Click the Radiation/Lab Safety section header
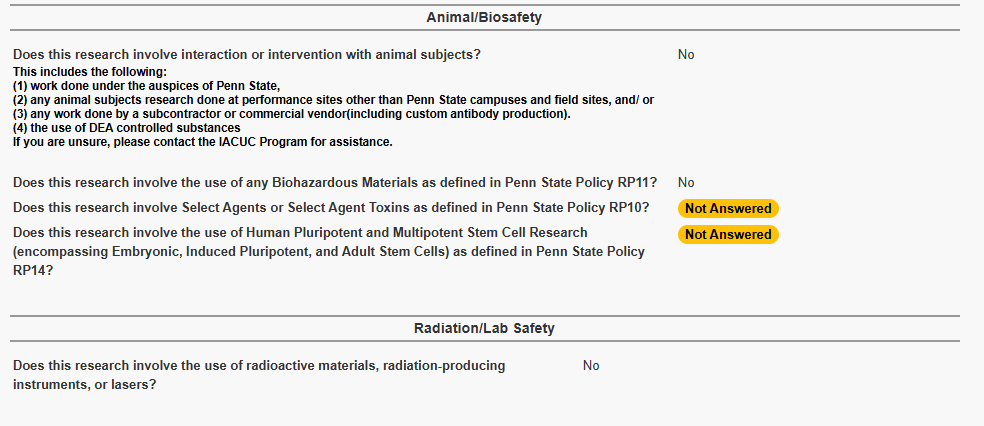The height and width of the screenshot is (426, 984). [484, 328]
